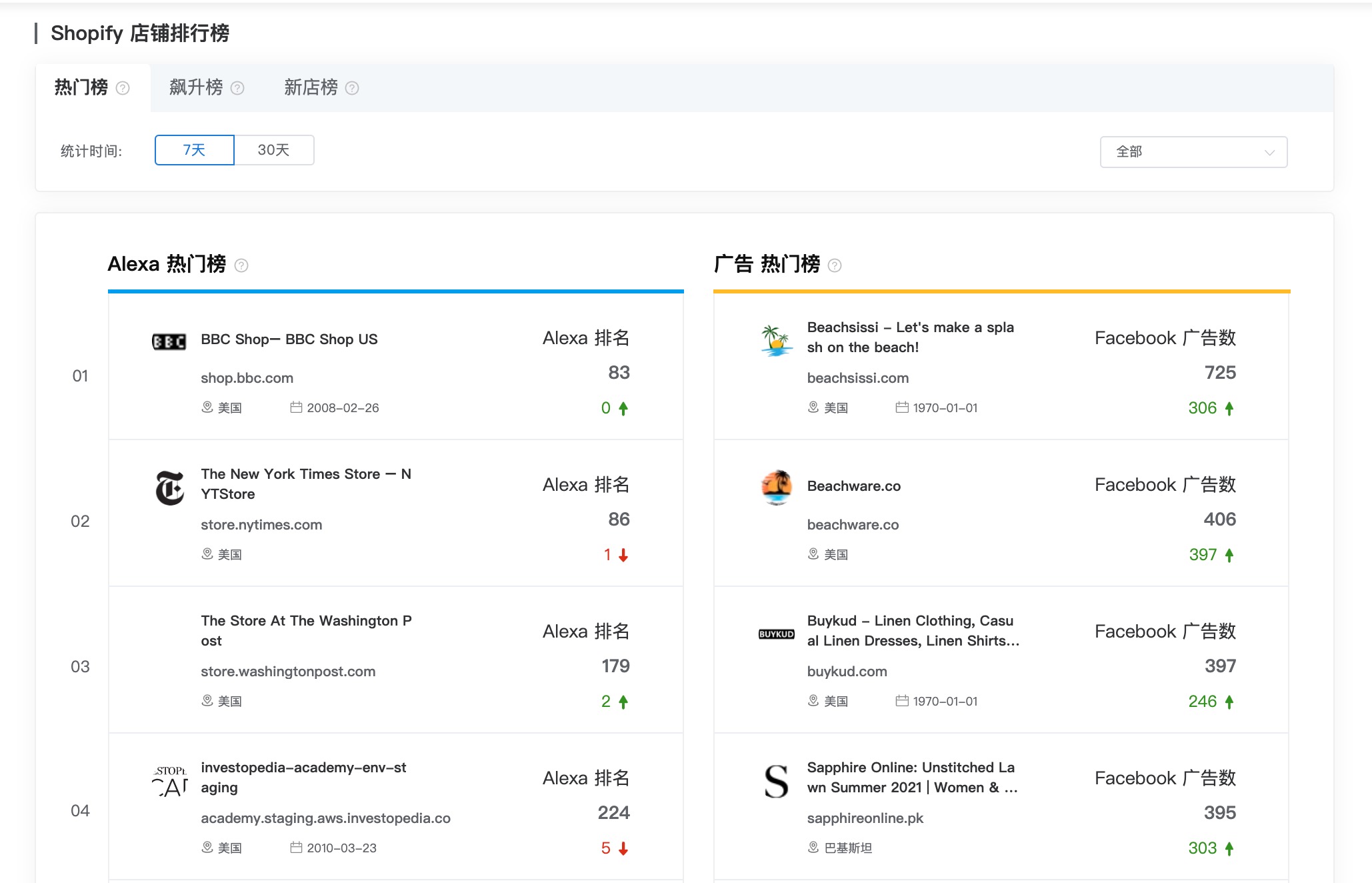Image resolution: width=1372 pixels, height=883 pixels.
Task: Open beachsissi.com link
Action: 858,378
